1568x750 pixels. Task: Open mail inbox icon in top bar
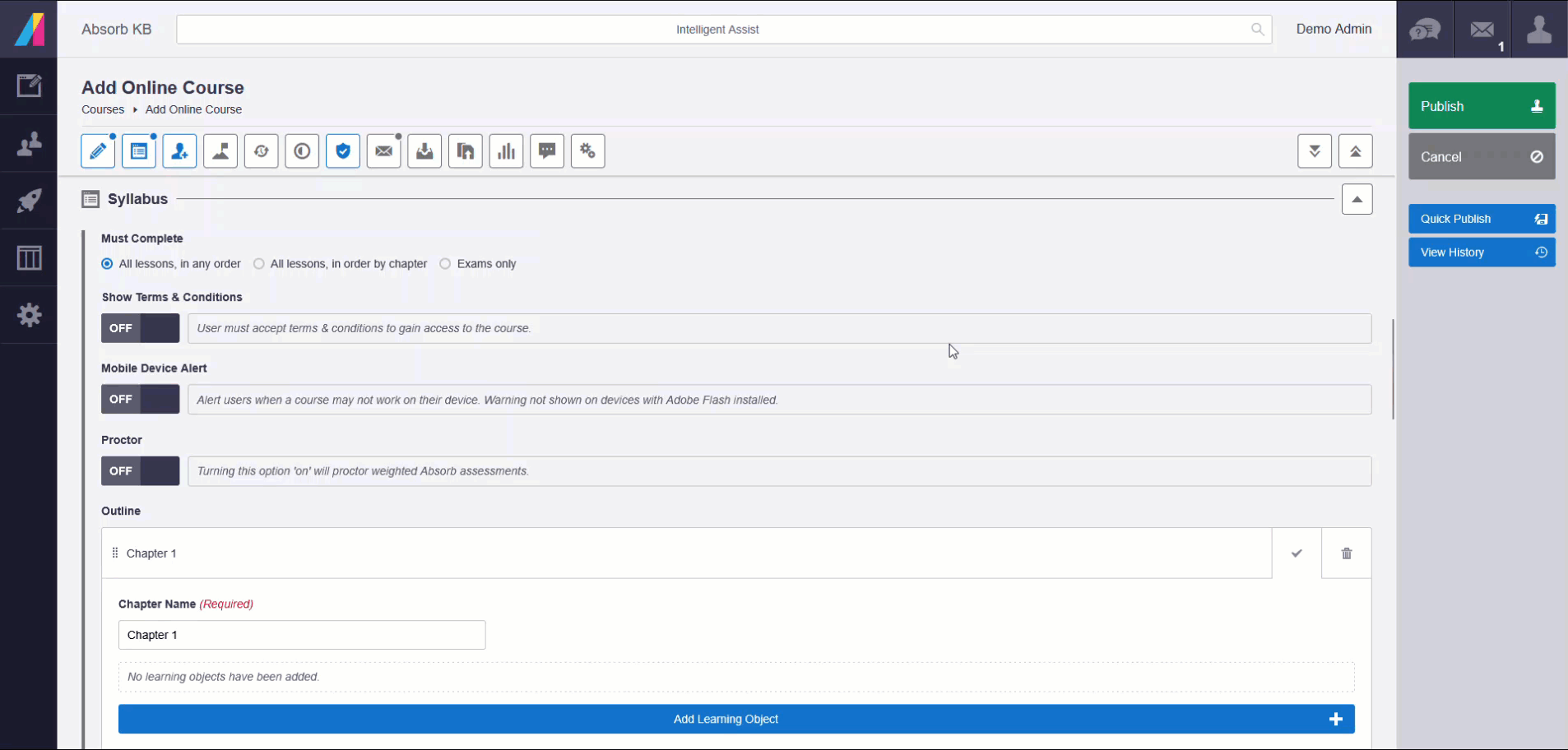(1482, 30)
